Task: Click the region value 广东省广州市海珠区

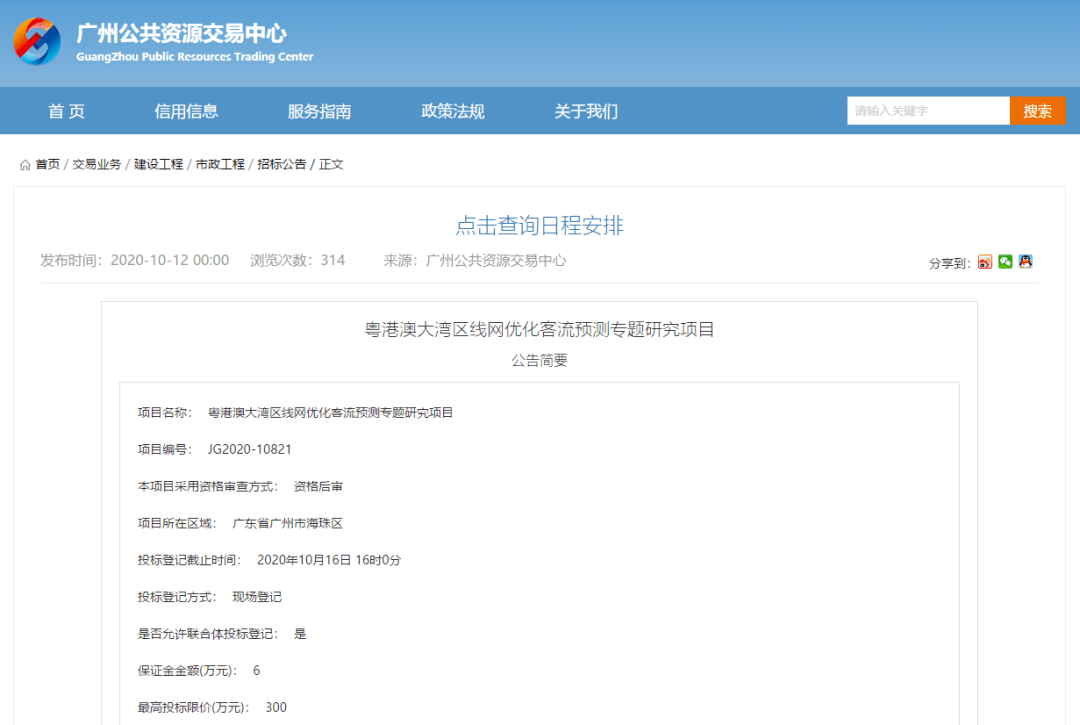Action: [287, 523]
